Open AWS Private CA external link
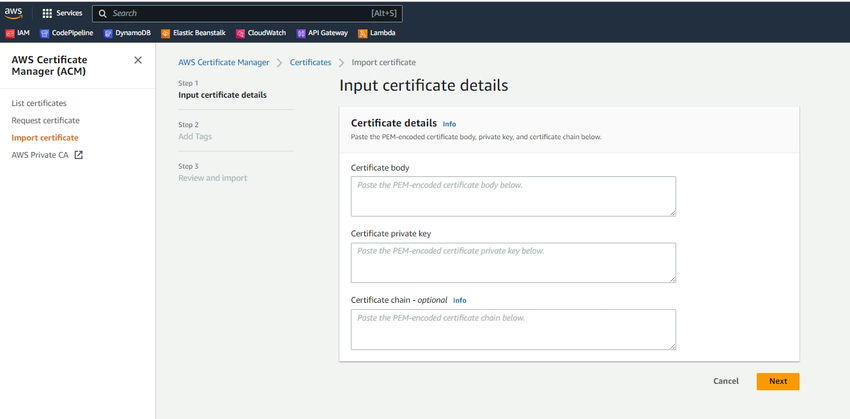Screen dimensions: 850x419 tap(47, 155)
